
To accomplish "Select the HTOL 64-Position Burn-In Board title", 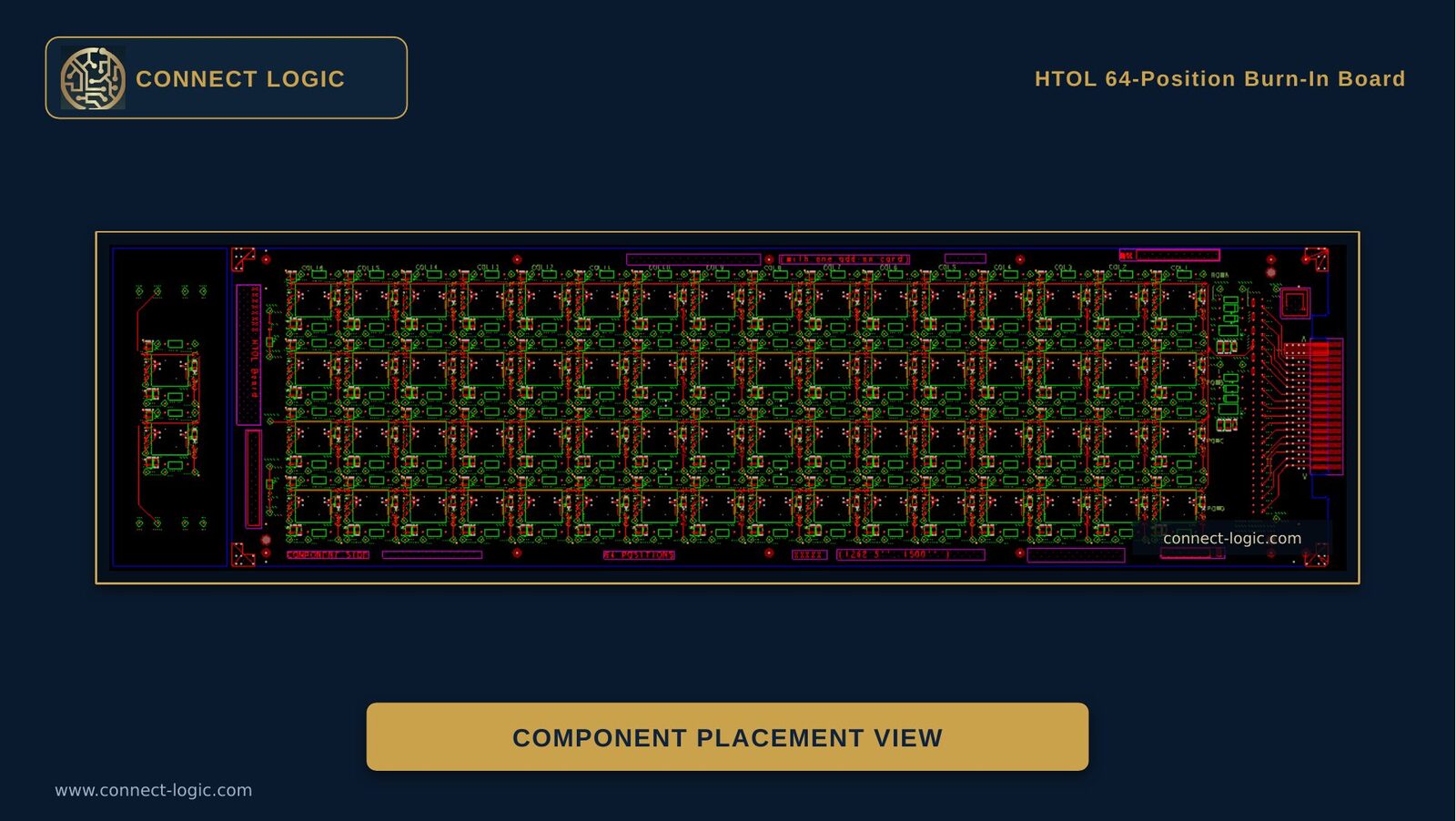I will pyautogui.click(x=1219, y=79).
